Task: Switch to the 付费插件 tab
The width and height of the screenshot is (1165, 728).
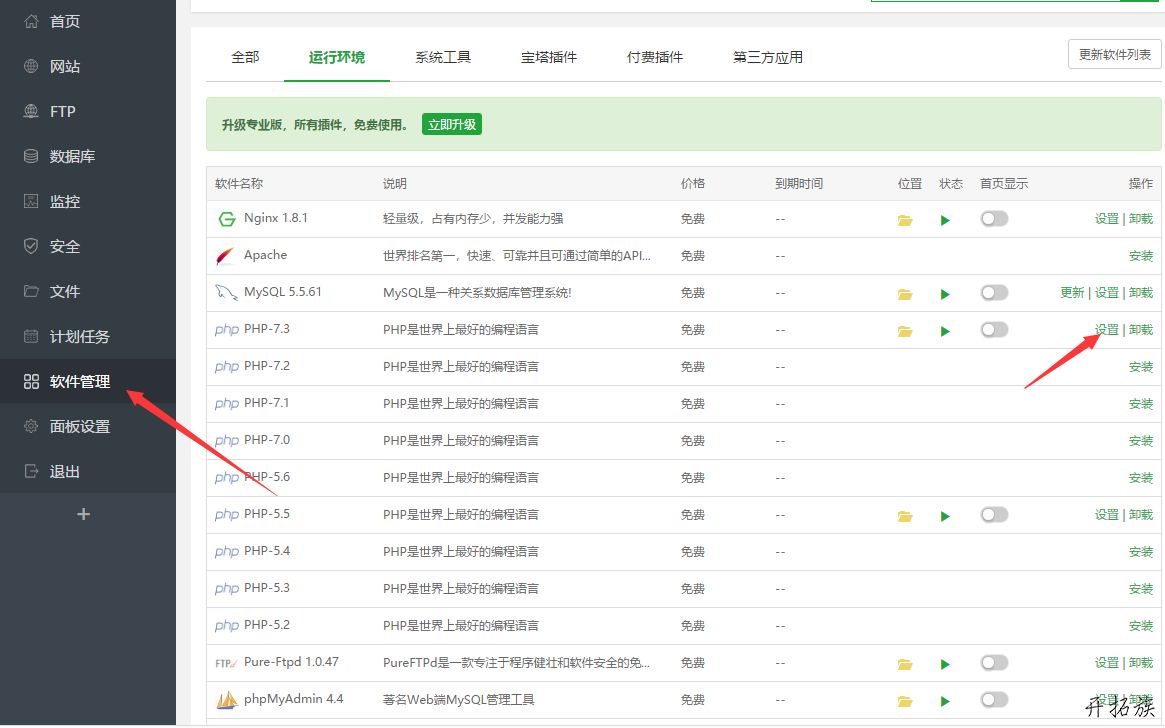Action: (x=655, y=57)
